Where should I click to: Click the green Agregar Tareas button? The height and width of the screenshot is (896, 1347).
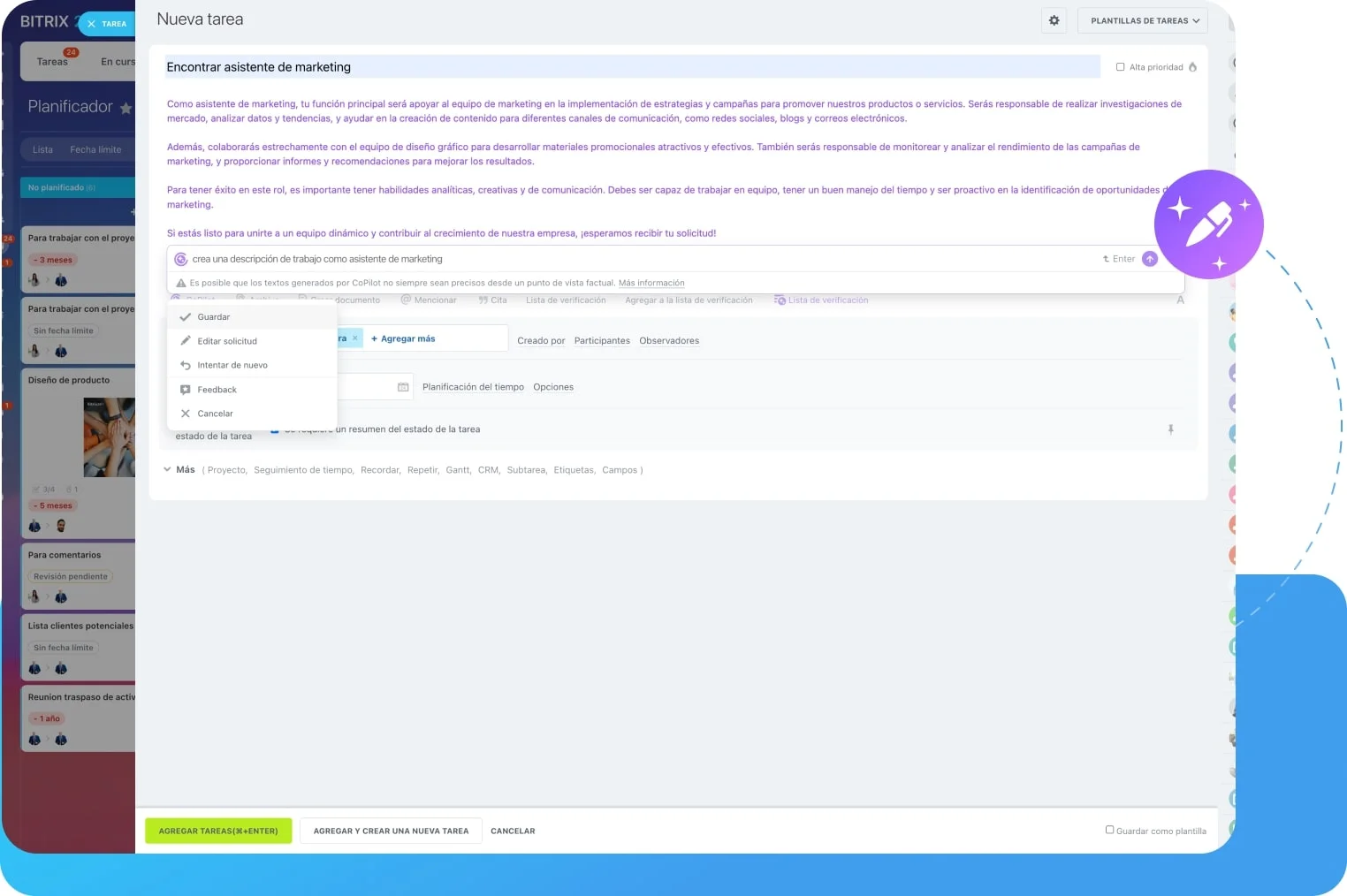217,831
